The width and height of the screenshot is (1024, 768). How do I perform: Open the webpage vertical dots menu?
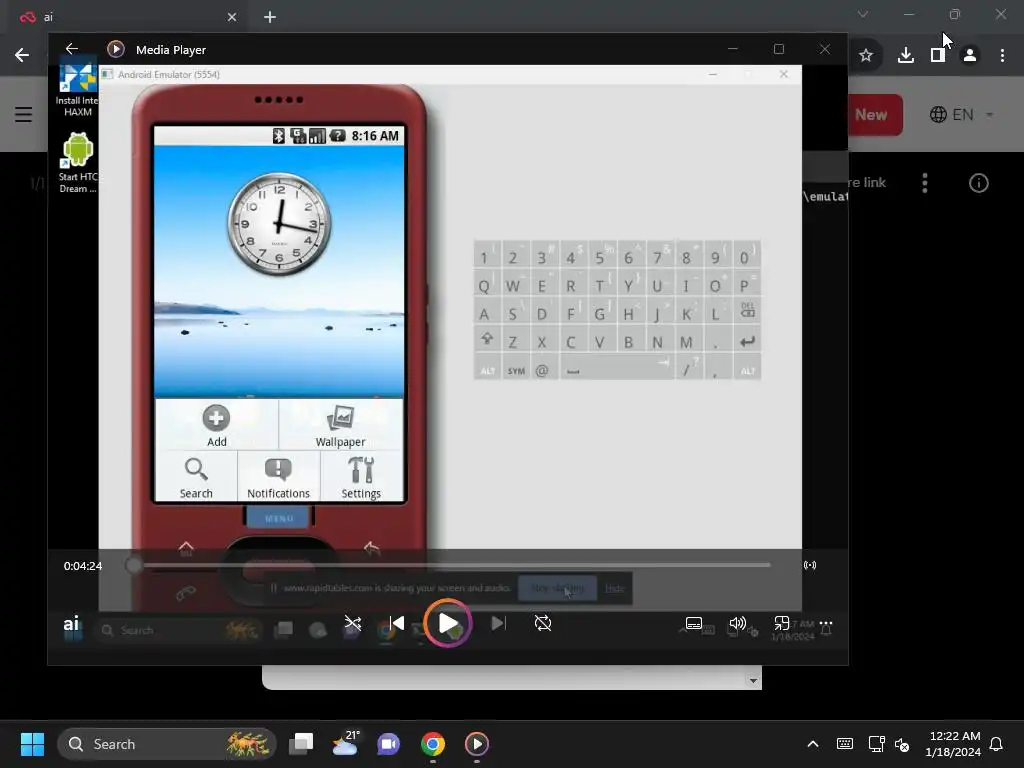(925, 183)
